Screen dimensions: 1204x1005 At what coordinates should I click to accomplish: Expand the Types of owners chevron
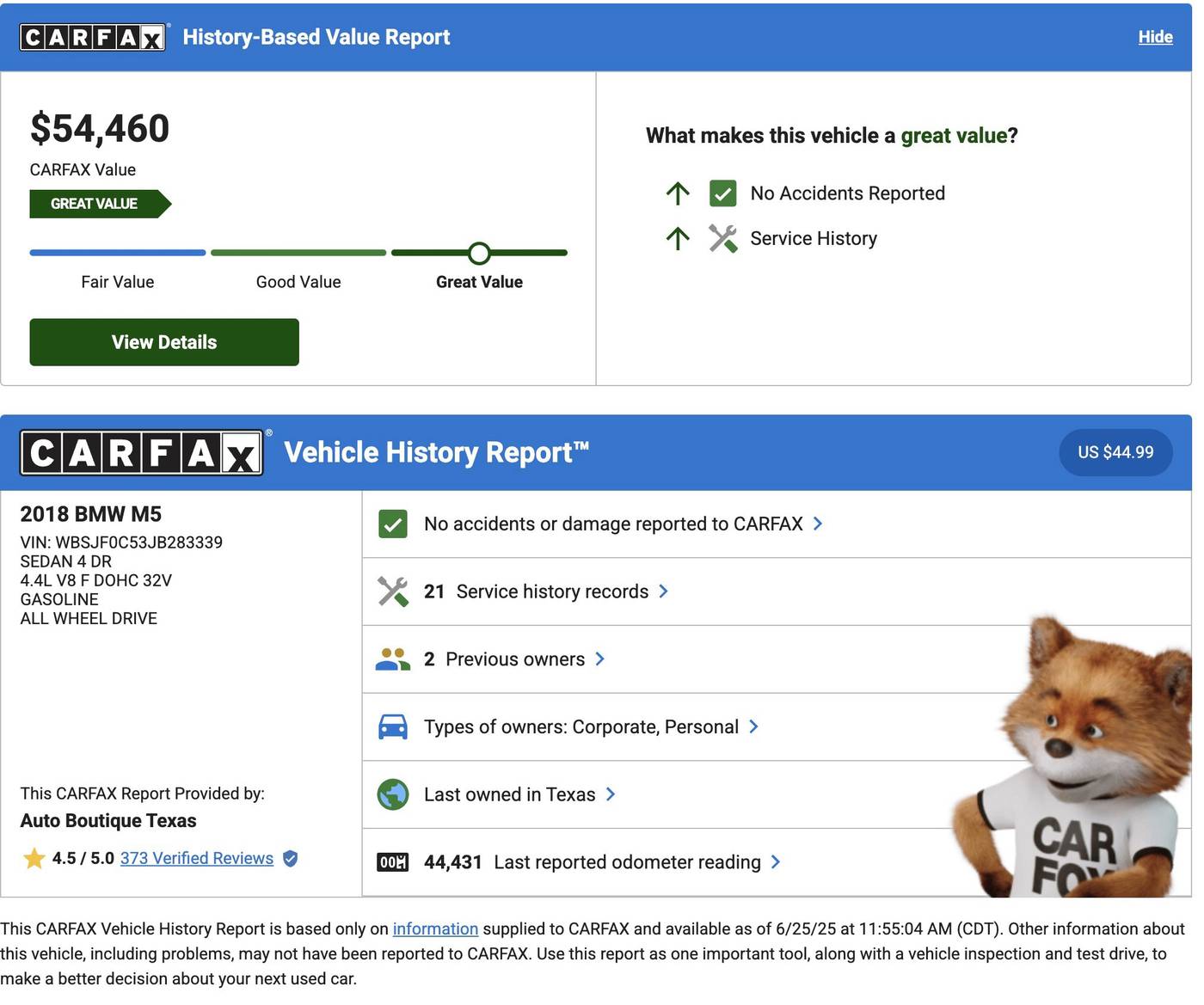pos(753,727)
